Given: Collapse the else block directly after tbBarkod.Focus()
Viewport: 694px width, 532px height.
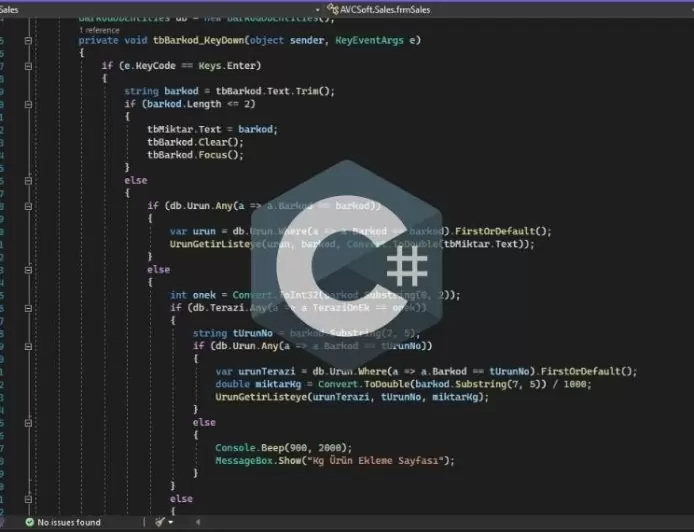Looking at the screenshot, I should pyautogui.click(x=28, y=181).
